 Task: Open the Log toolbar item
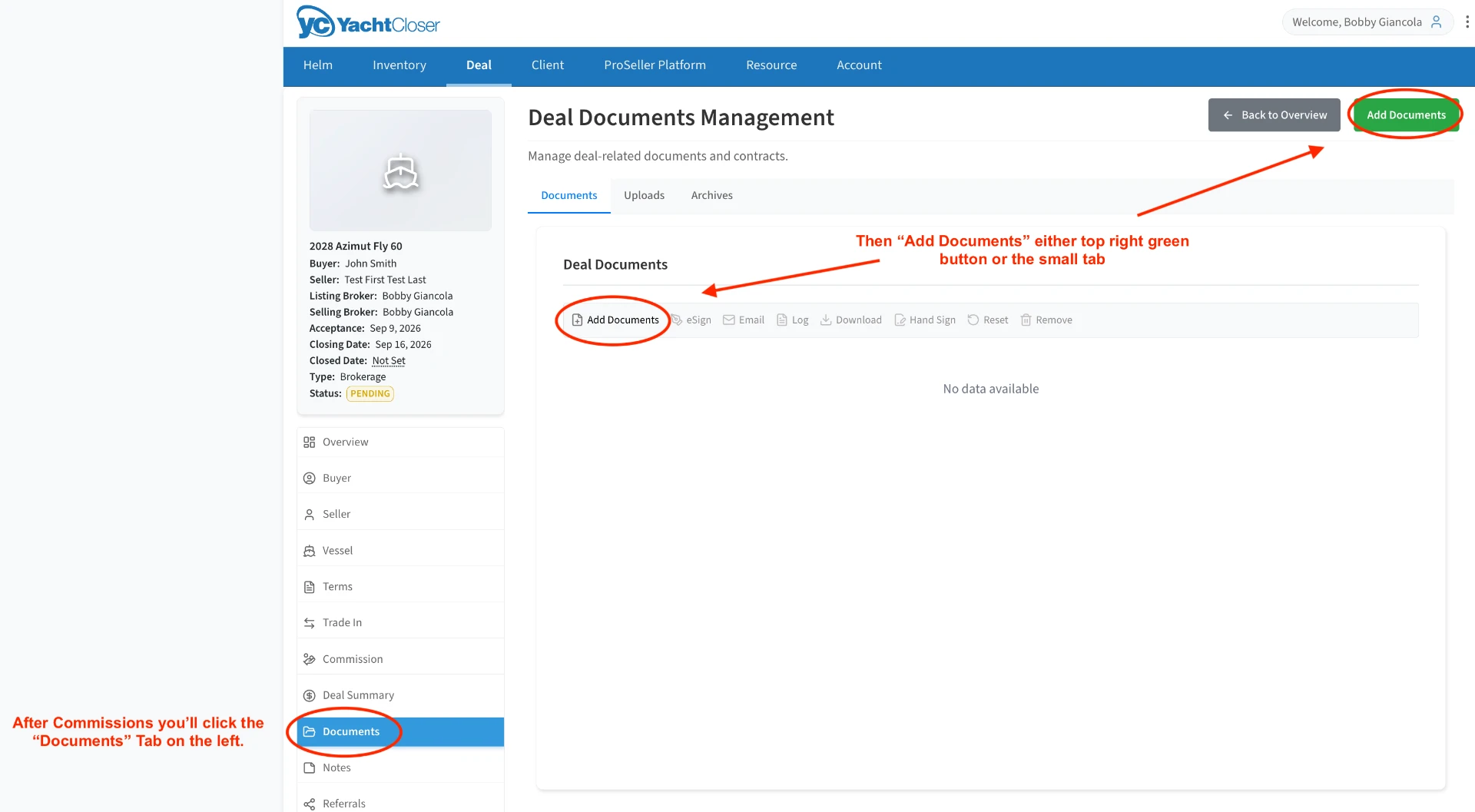(792, 320)
